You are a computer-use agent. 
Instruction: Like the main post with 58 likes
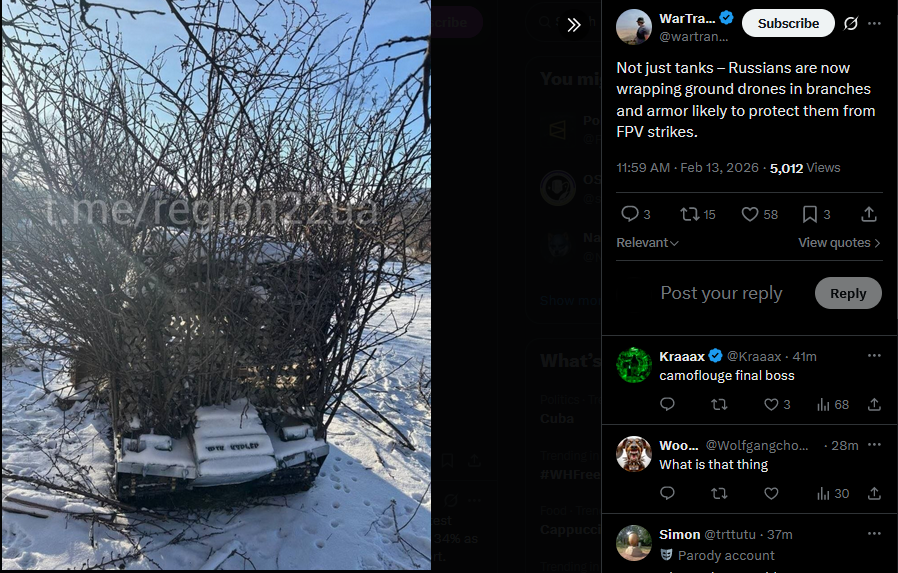(759, 214)
